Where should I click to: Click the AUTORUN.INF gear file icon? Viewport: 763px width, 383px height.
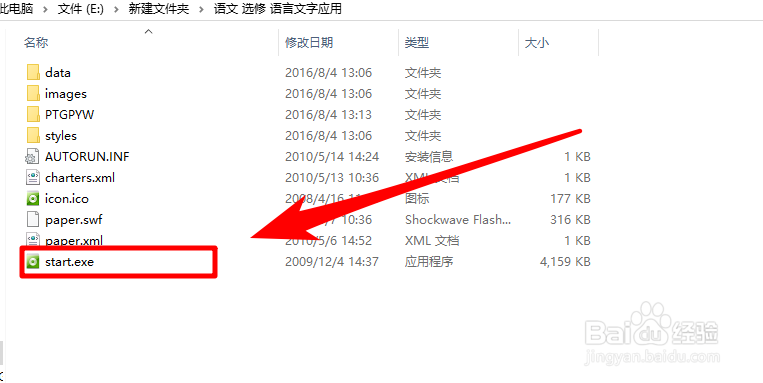32,157
